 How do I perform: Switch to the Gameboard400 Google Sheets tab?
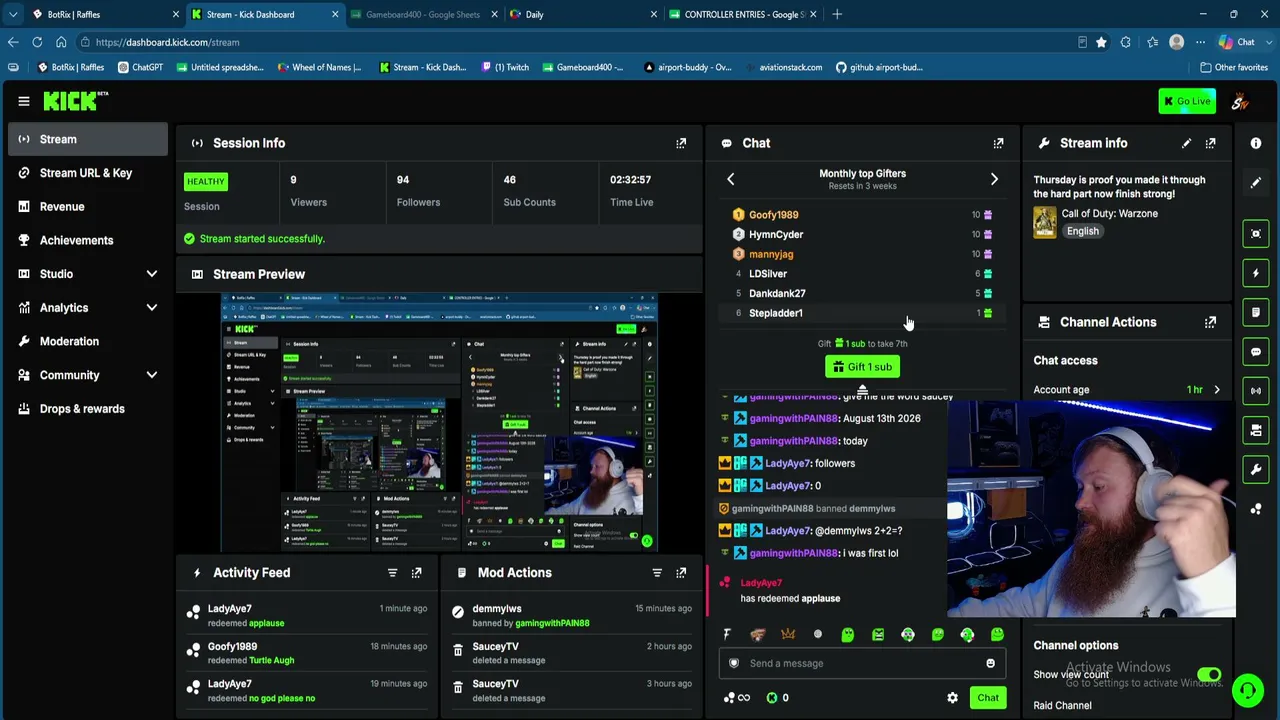(x=424, y=14)
